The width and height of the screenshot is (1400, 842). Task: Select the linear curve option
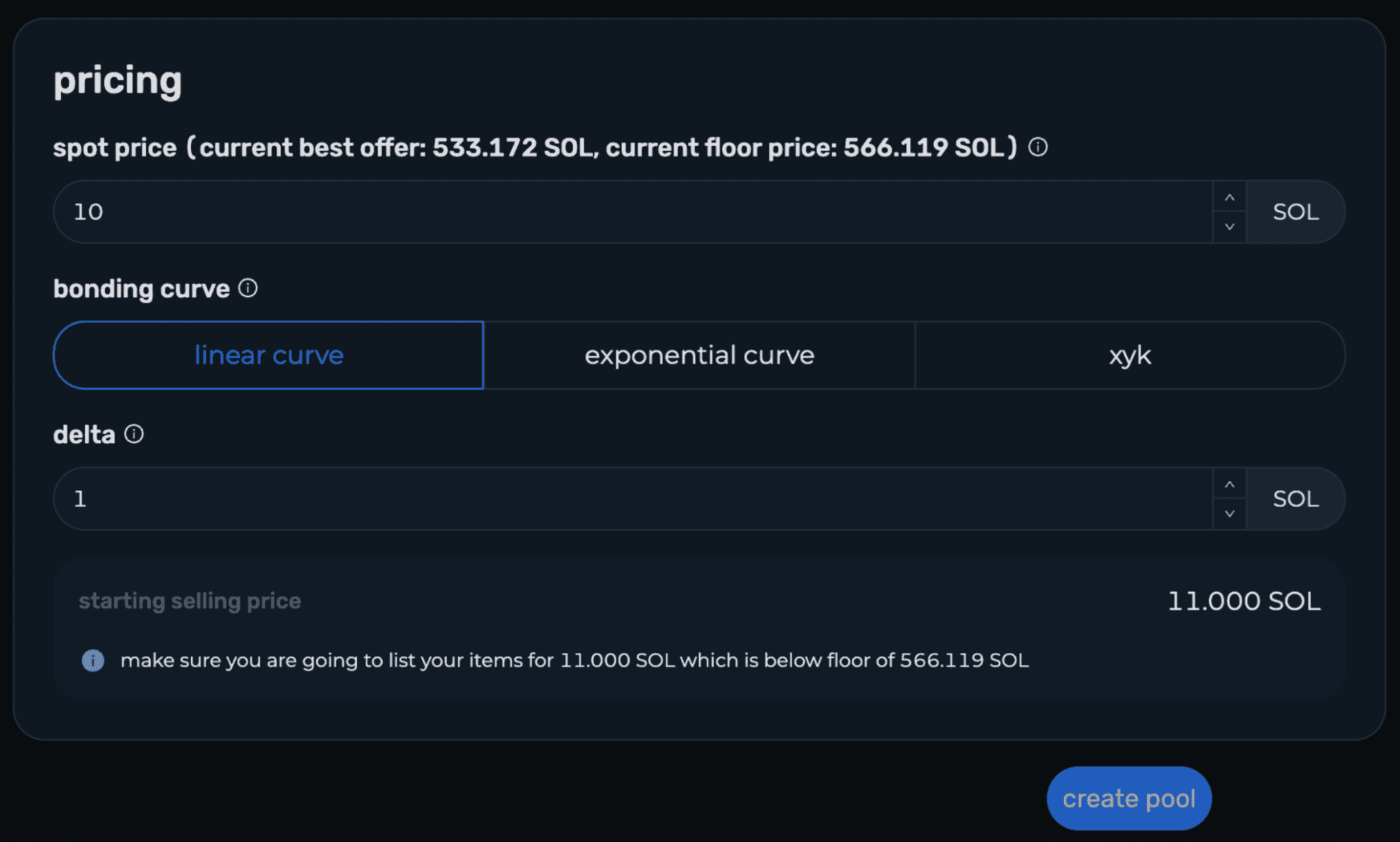coord(268,355)
